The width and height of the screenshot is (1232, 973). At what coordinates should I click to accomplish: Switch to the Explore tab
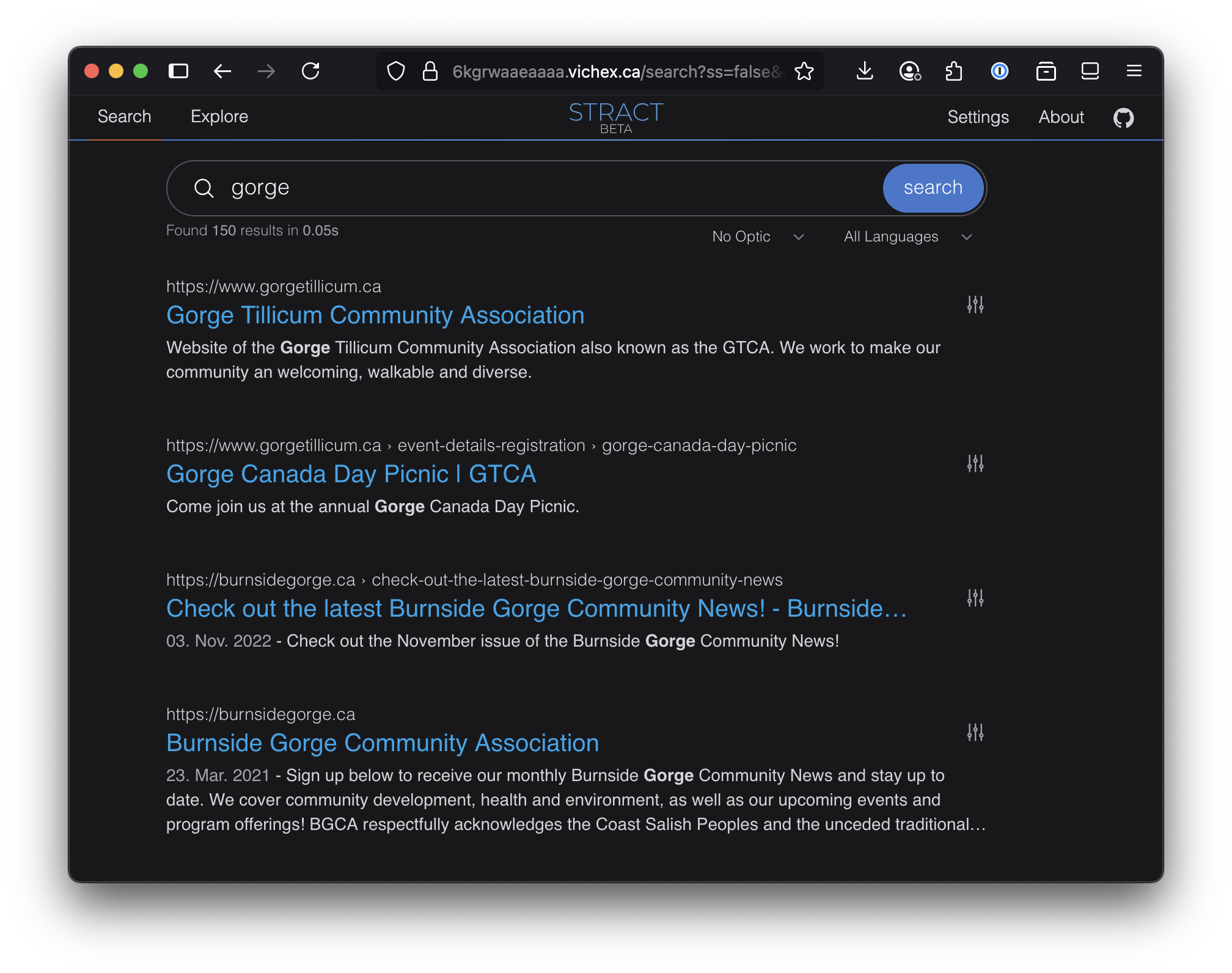pyautogui.click(x=219, y=116)
